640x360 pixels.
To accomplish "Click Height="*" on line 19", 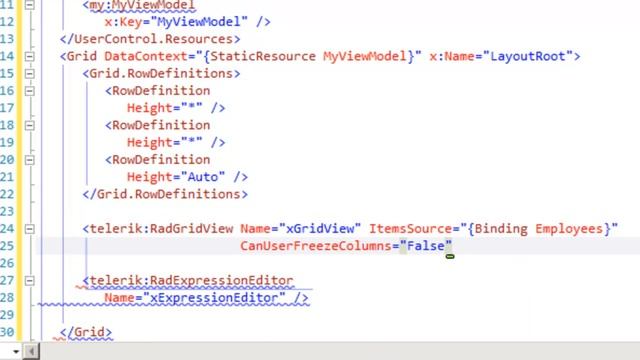I will click(165, 142).
